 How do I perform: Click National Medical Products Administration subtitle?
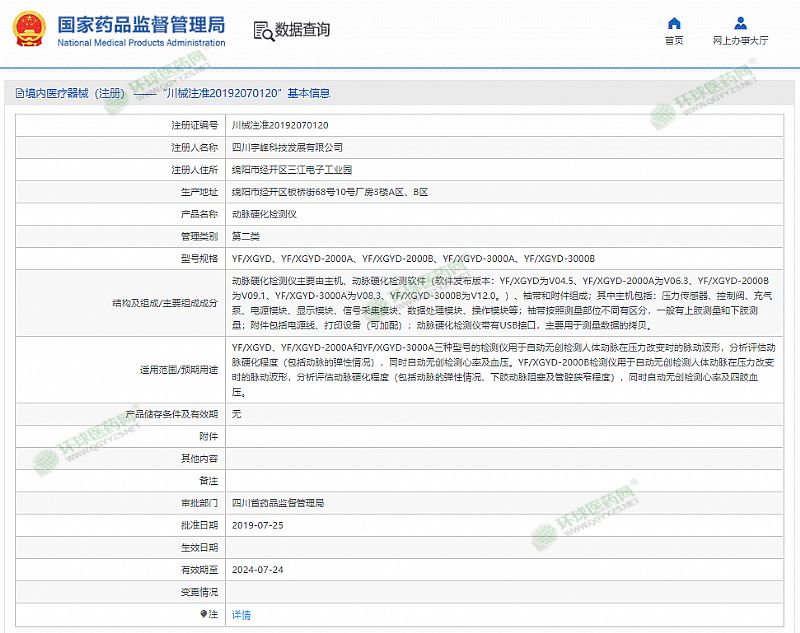pyautogui.click(x=141, y=44)
